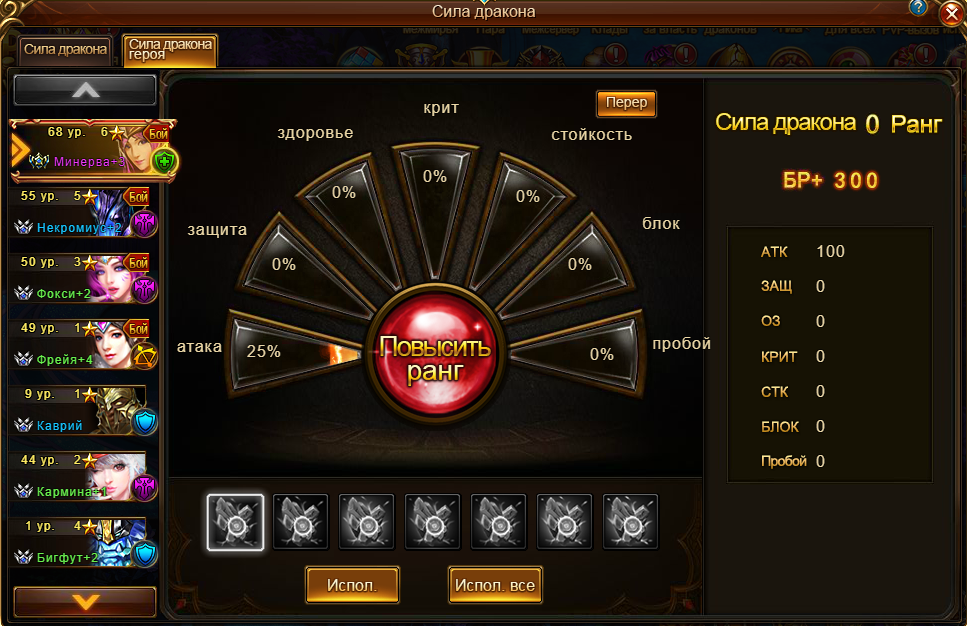This screenshot has height=626, width=967.
Task: Select hero Фокси+2 in the list
Action: tap(83, 279)
